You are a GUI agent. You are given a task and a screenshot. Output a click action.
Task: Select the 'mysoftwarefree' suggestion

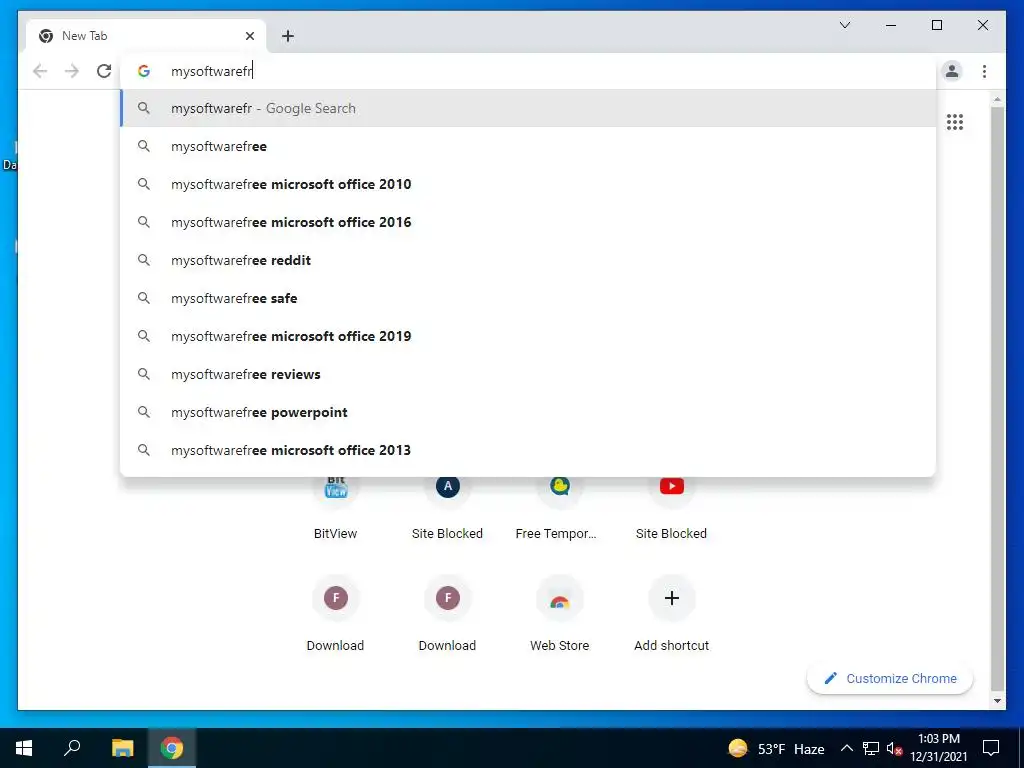pyautogui.click(x=528, y=146)
